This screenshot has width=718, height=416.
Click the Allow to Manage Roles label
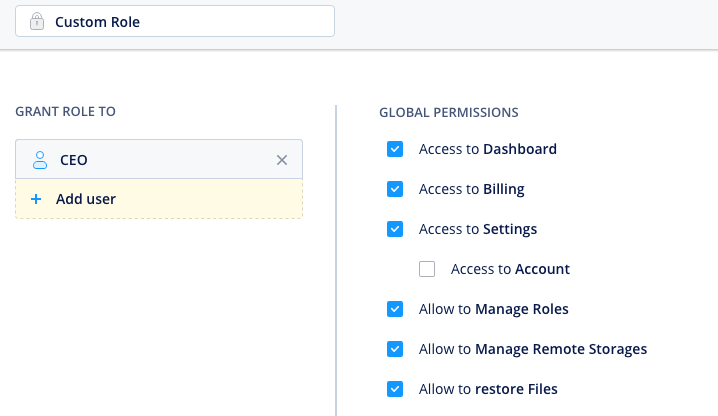point(493,309)
